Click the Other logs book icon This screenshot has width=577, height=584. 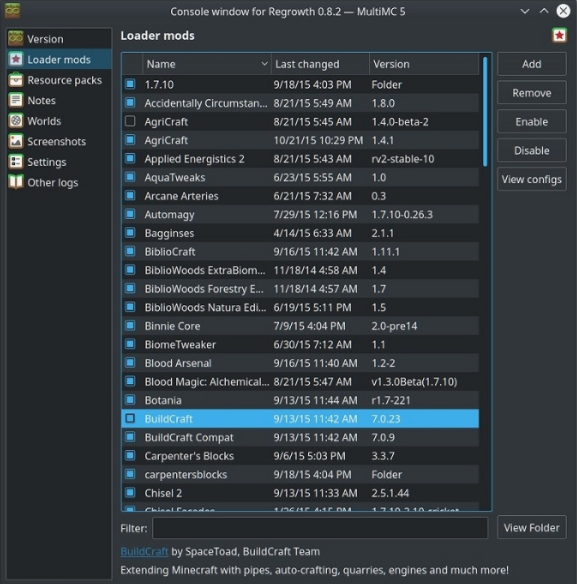pyautogui.click(x=16, y=182)
